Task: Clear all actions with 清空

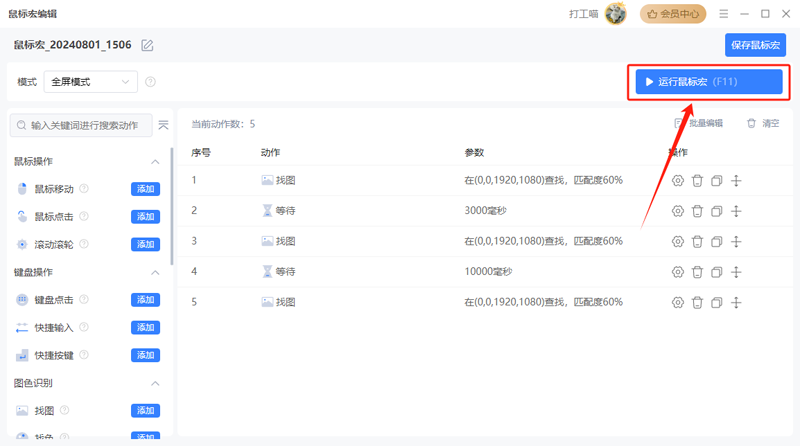Action: tap(763, 123)
